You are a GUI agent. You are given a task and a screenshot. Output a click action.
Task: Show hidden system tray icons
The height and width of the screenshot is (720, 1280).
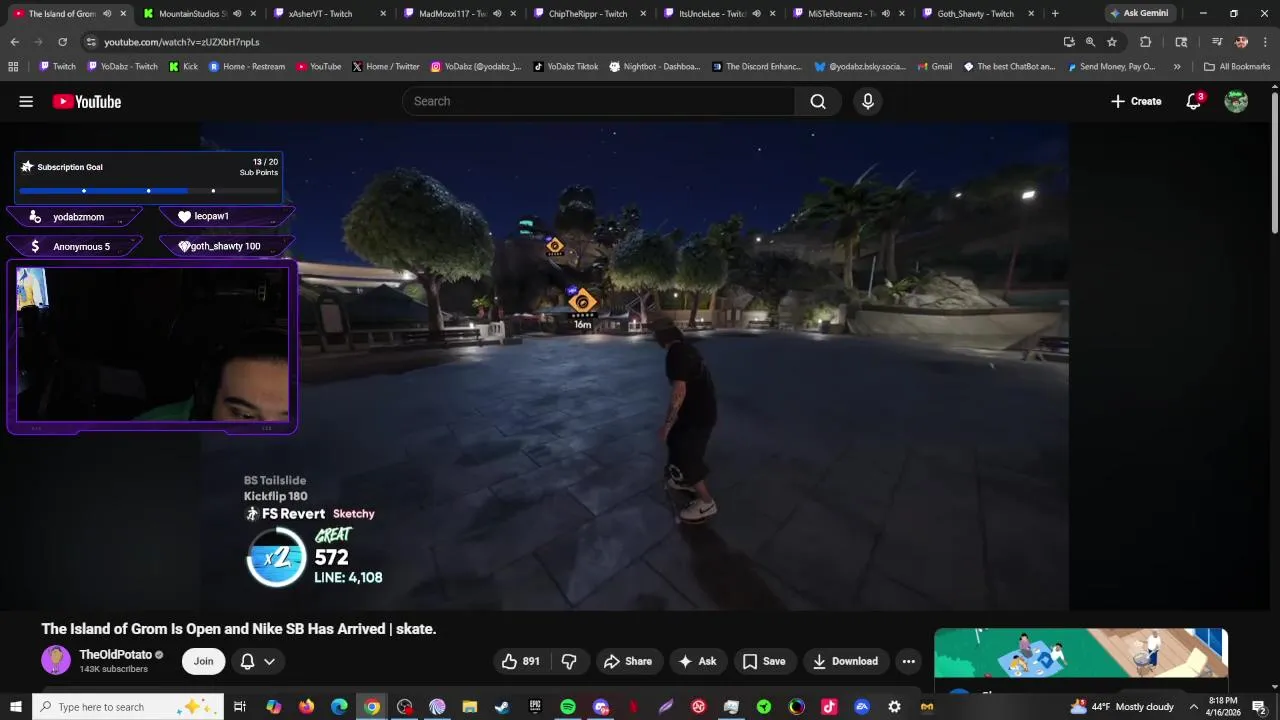[x=1193, y=707]
